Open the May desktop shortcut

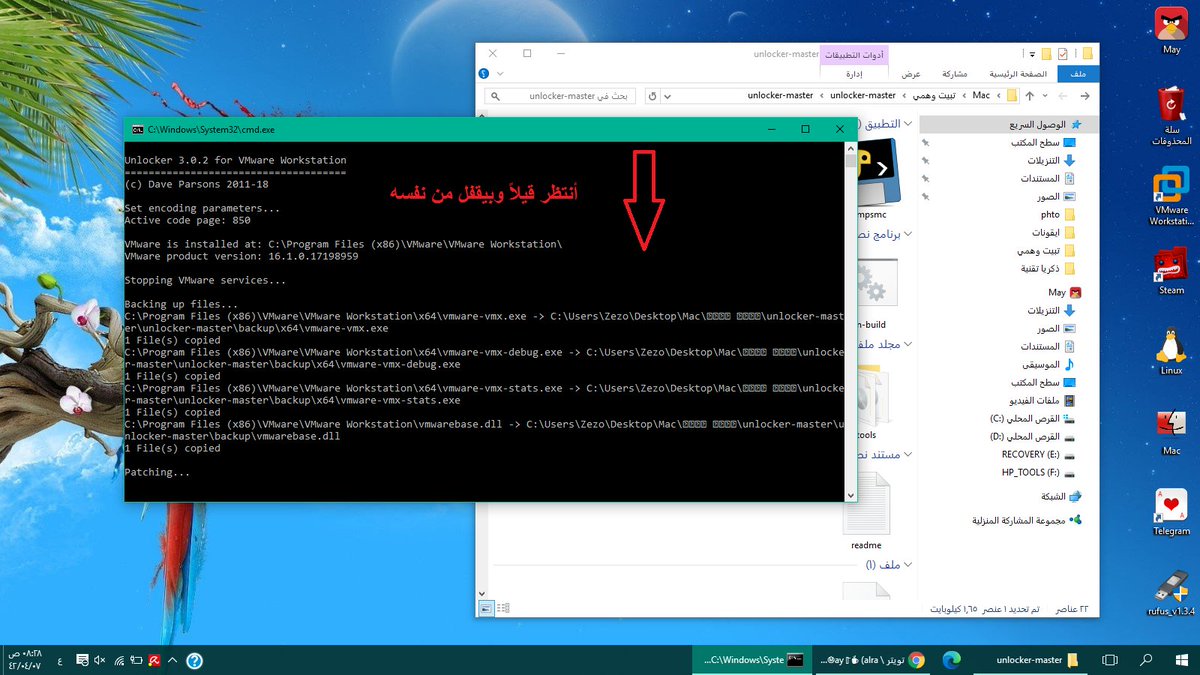click(x=1171, y=31)
